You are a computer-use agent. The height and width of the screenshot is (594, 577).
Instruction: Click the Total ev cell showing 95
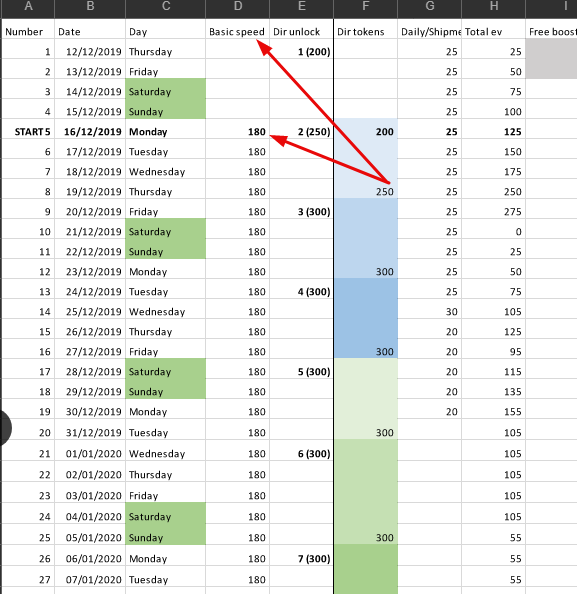click(x=494, y=352)
